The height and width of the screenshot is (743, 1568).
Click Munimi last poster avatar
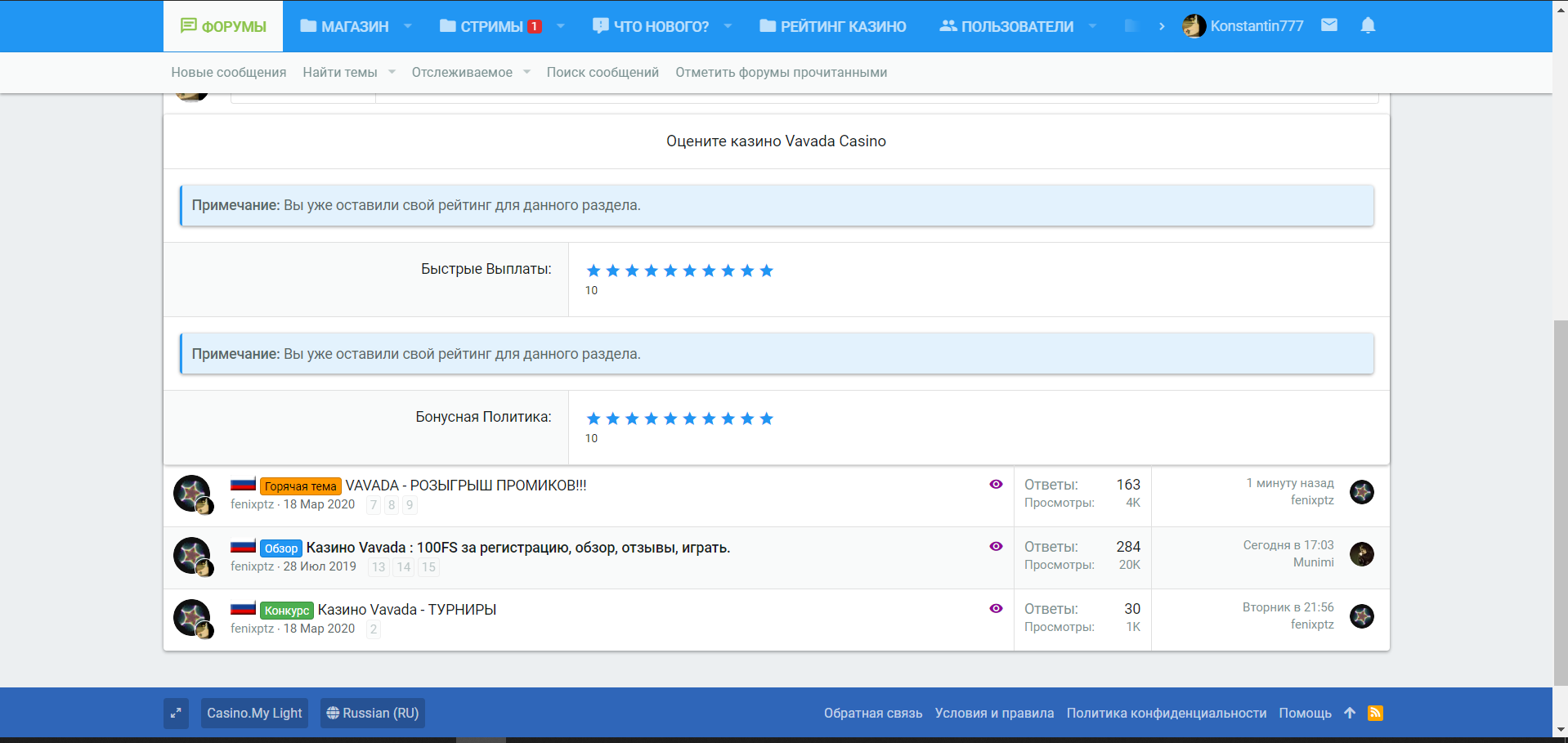[x=1362, y=554]
